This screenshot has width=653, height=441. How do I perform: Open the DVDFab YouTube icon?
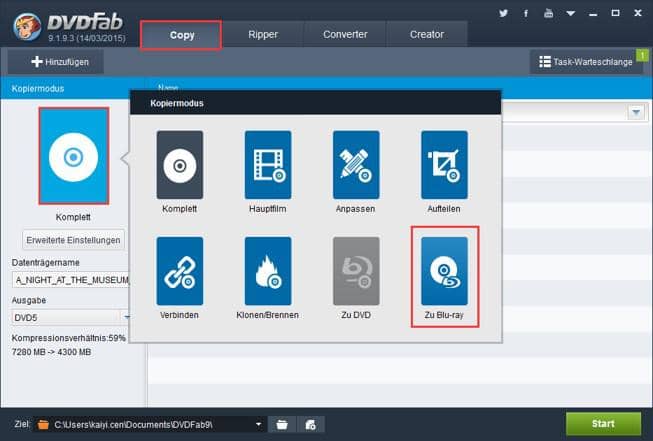point(548,13)
